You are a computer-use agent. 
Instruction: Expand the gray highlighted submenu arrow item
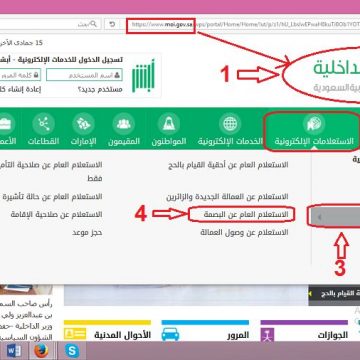click(334, 217)
